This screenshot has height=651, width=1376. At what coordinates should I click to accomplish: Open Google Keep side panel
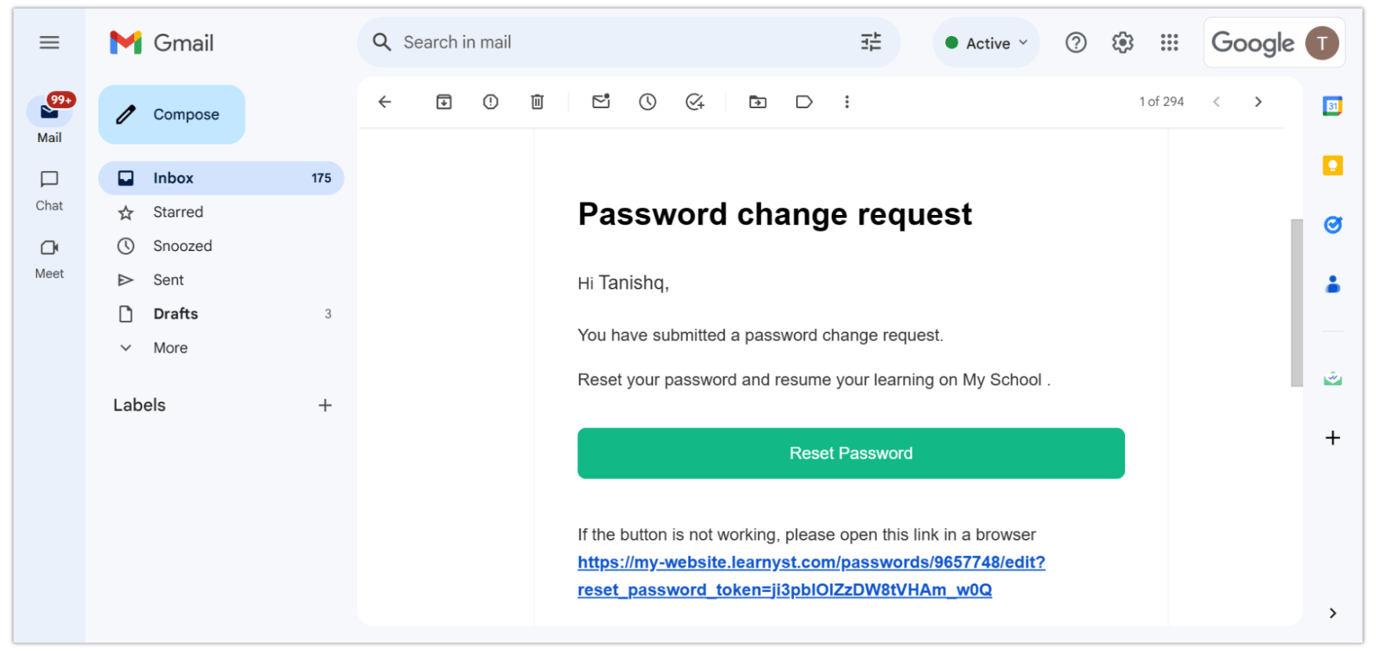[1332, 166]
